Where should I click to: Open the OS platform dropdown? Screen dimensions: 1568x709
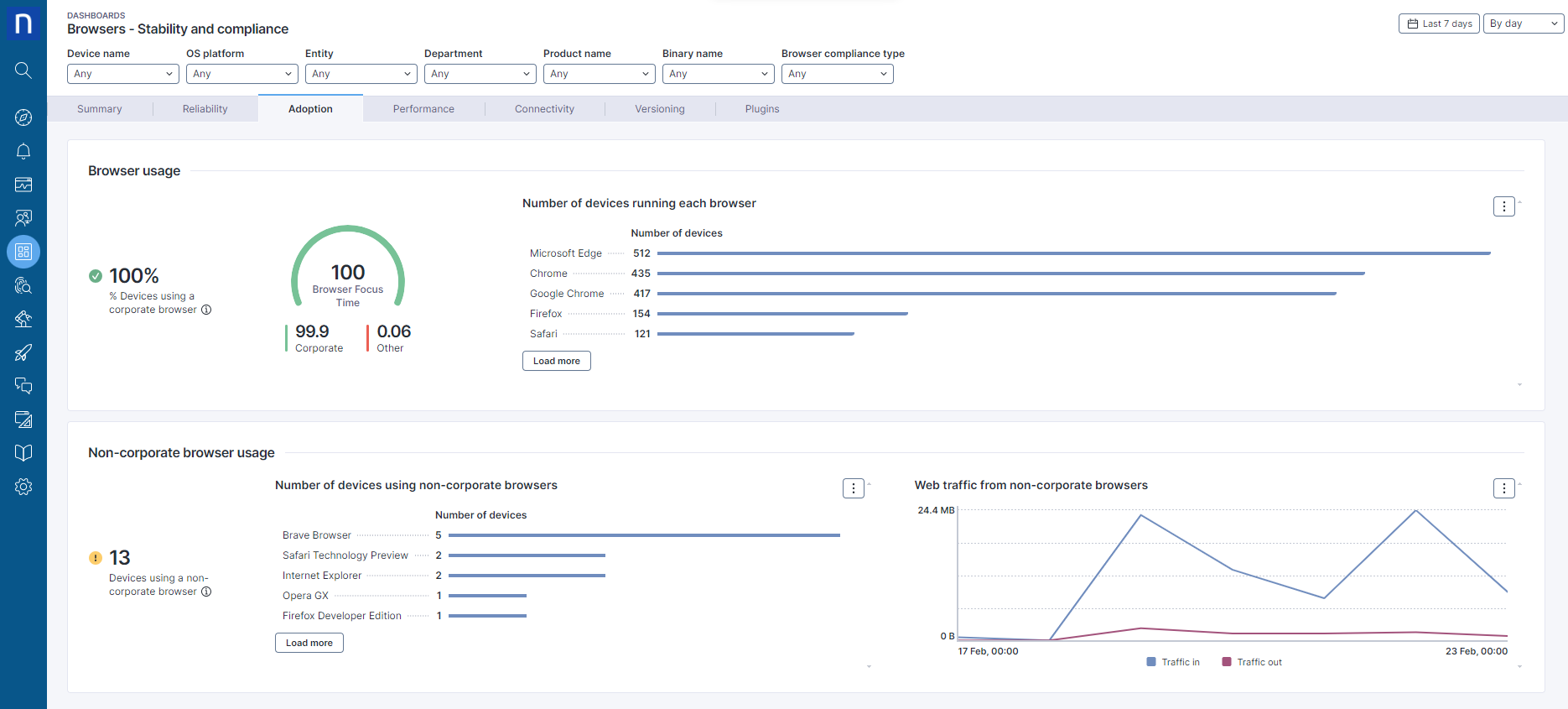242,74
